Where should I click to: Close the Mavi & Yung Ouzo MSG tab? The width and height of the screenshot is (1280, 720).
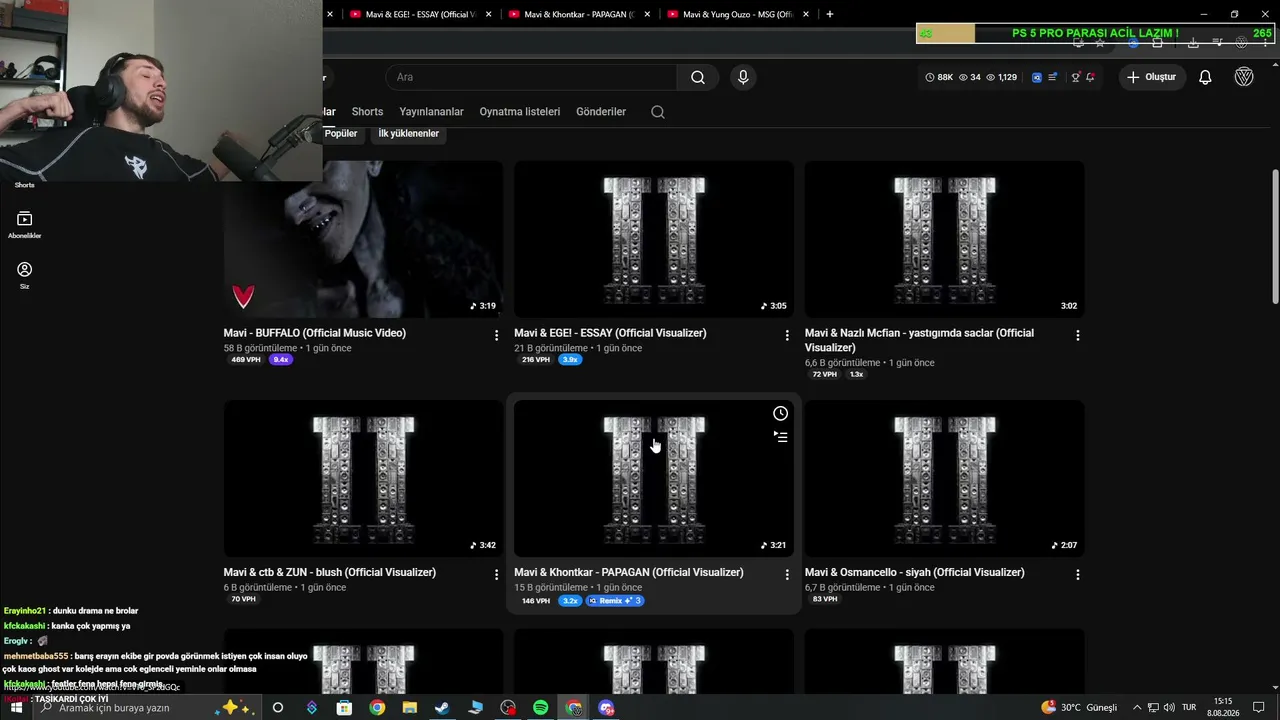point(805,14)
